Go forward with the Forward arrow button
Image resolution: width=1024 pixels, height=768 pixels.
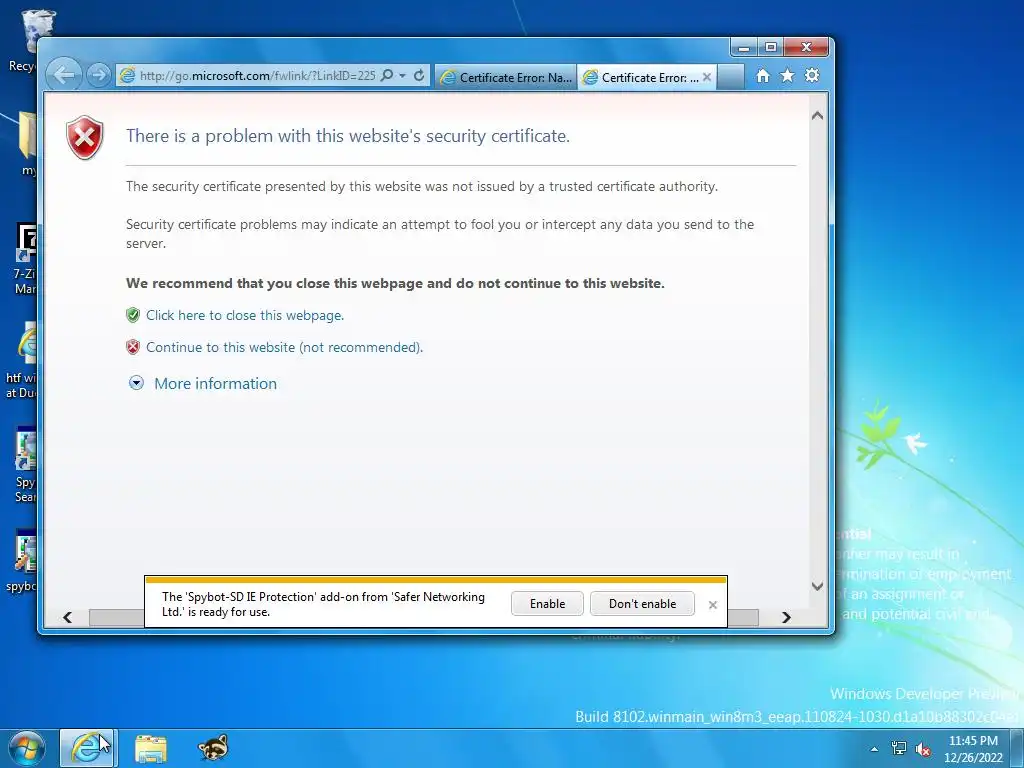tap(98, 76)
